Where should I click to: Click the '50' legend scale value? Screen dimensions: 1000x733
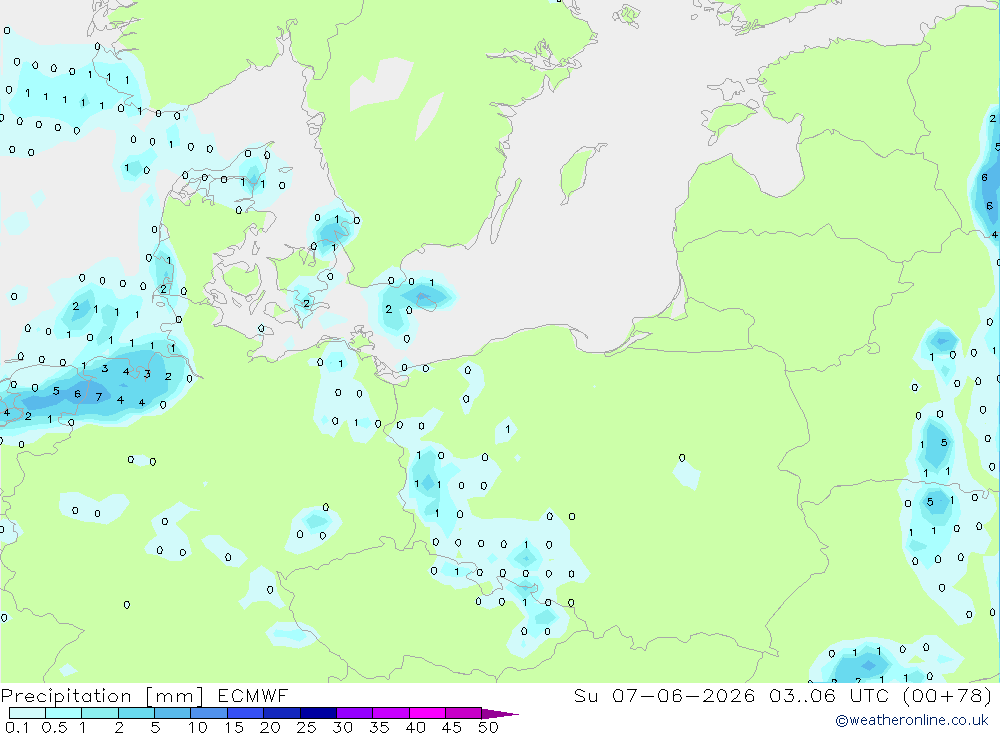[x=488, y=727]
